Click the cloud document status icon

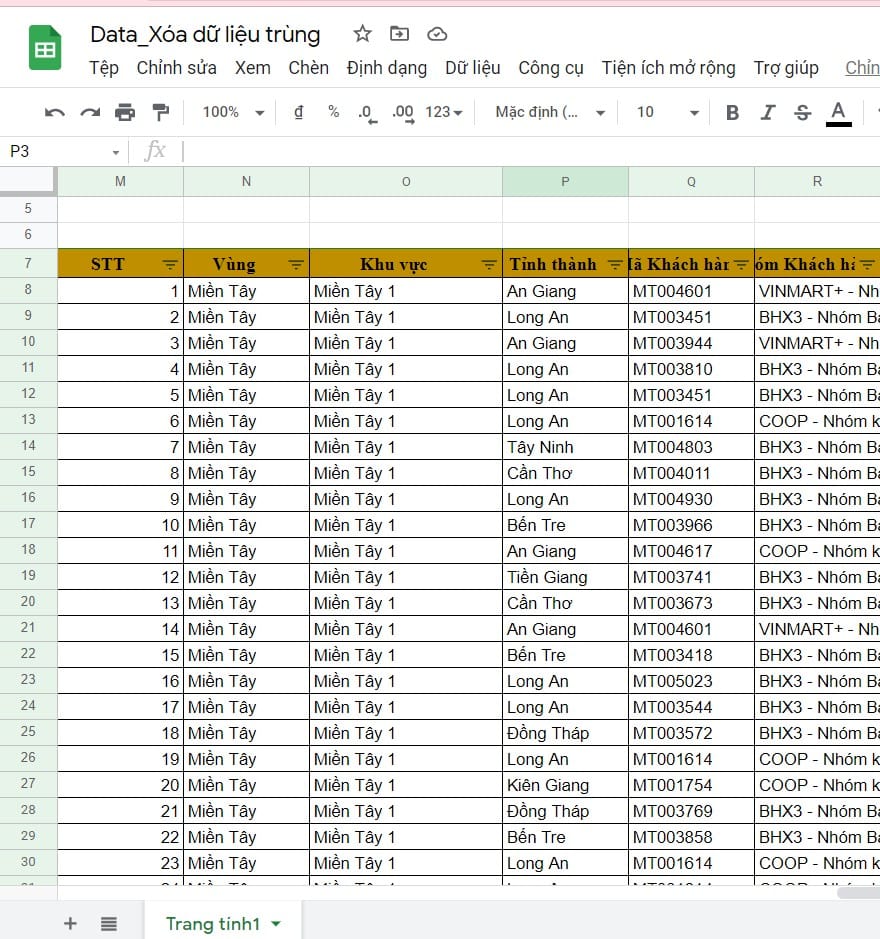(437, 34)
